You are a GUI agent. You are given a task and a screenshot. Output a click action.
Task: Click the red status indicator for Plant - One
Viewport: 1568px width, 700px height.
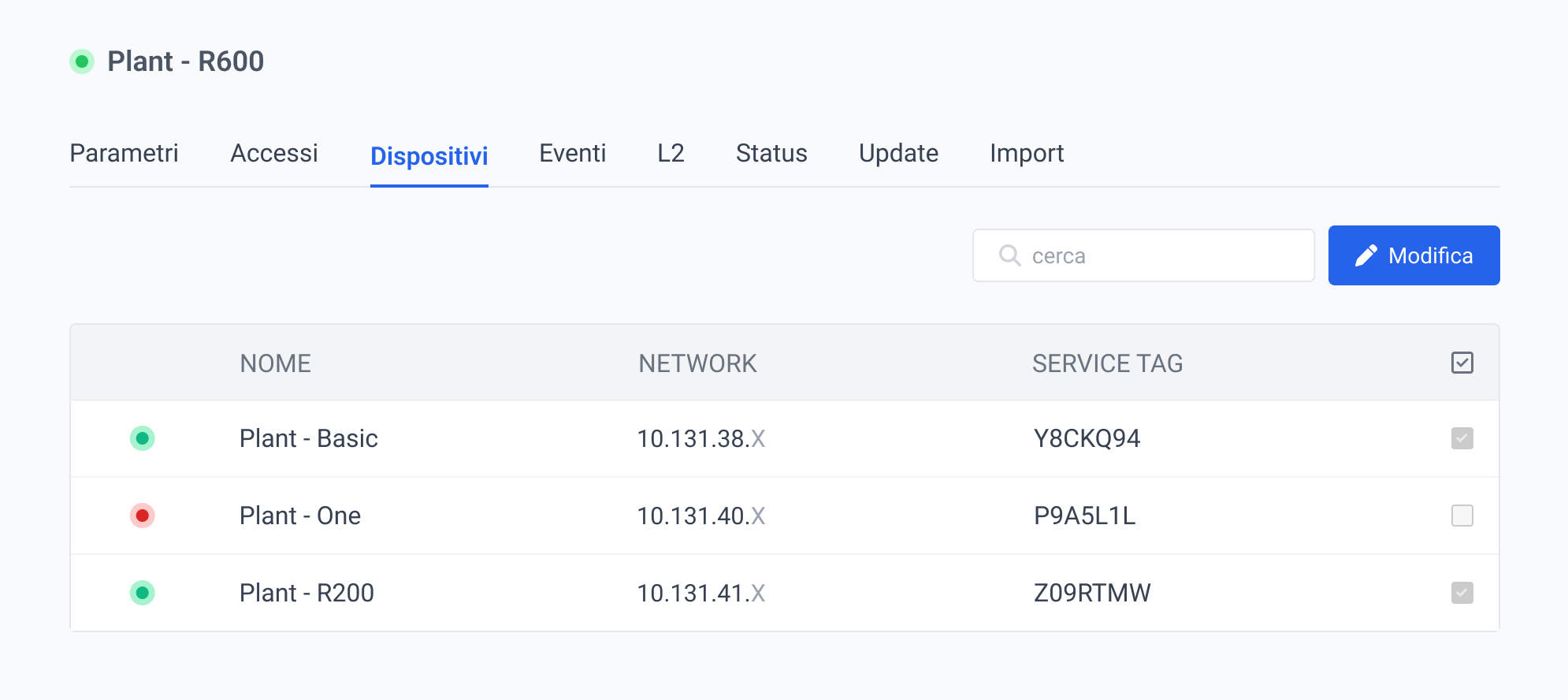(143, 516)
